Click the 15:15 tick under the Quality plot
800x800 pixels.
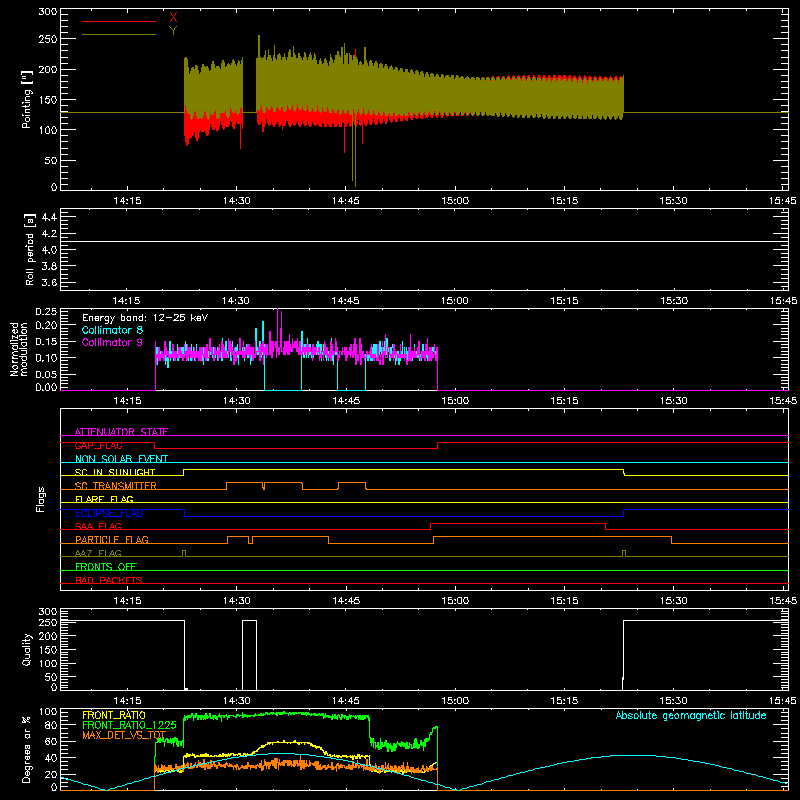tap(564, 701)
